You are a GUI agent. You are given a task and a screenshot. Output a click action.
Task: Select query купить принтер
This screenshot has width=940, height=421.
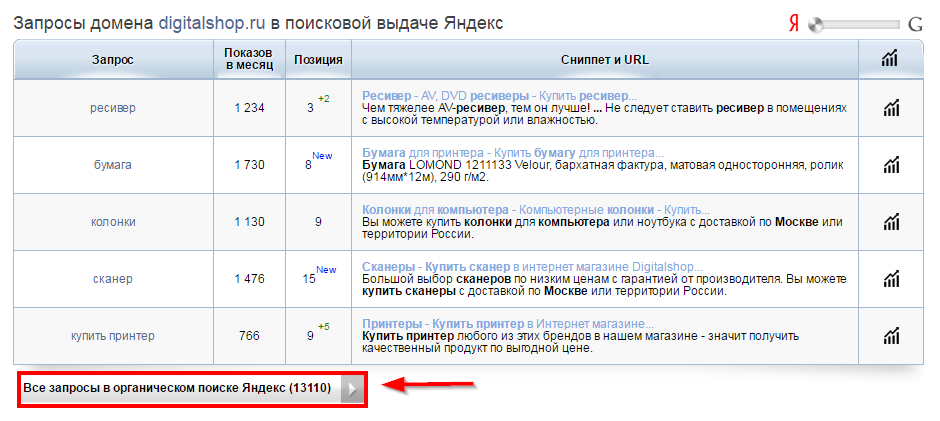tap(113, 336)
